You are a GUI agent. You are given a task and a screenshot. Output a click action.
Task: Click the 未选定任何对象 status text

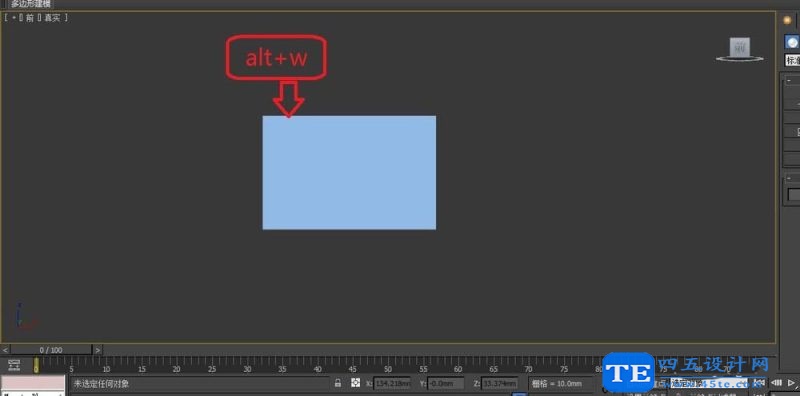(102, 383)
